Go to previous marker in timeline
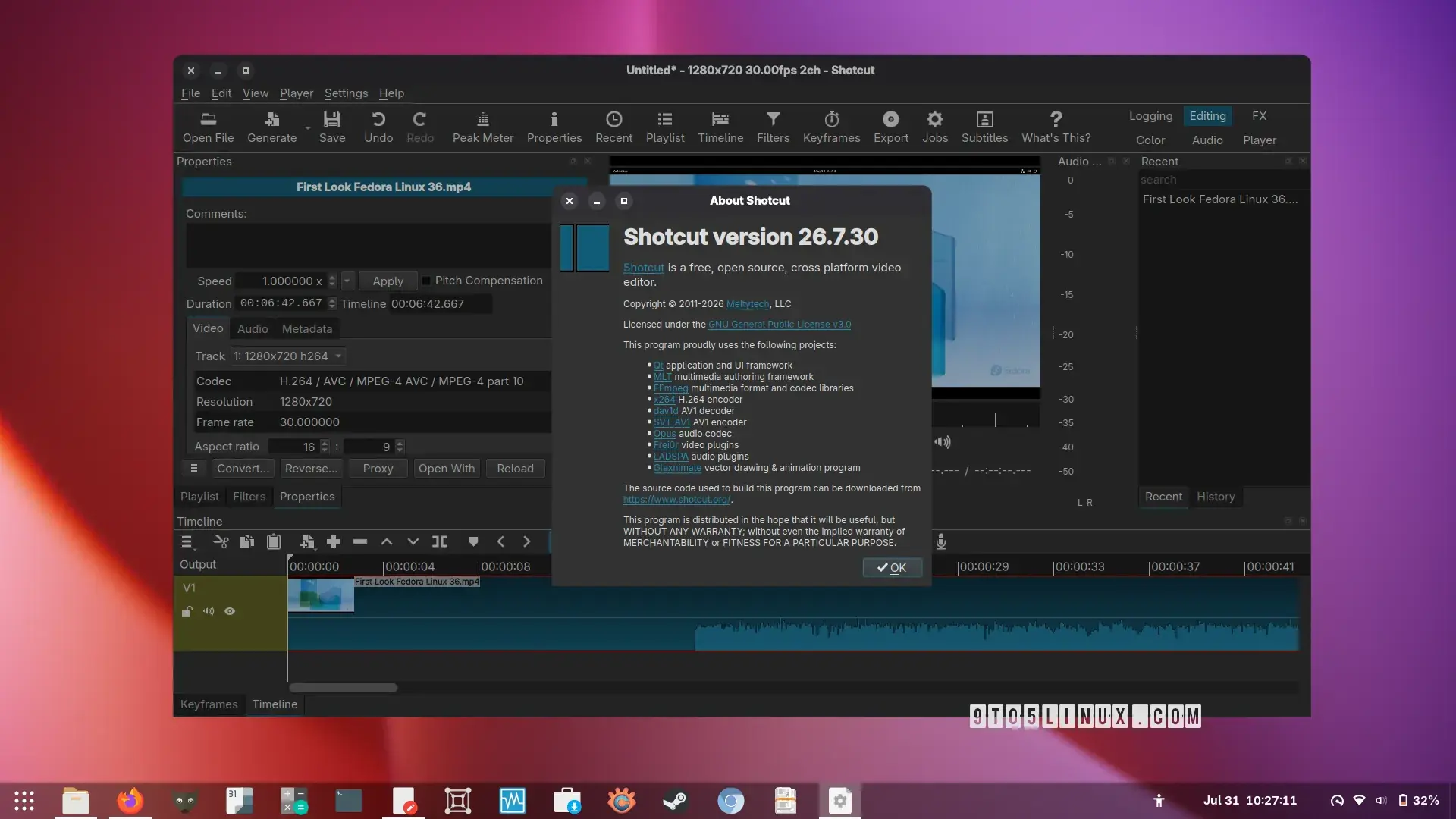The width and height of the screenshot is (1456, 819). (500, 541)
